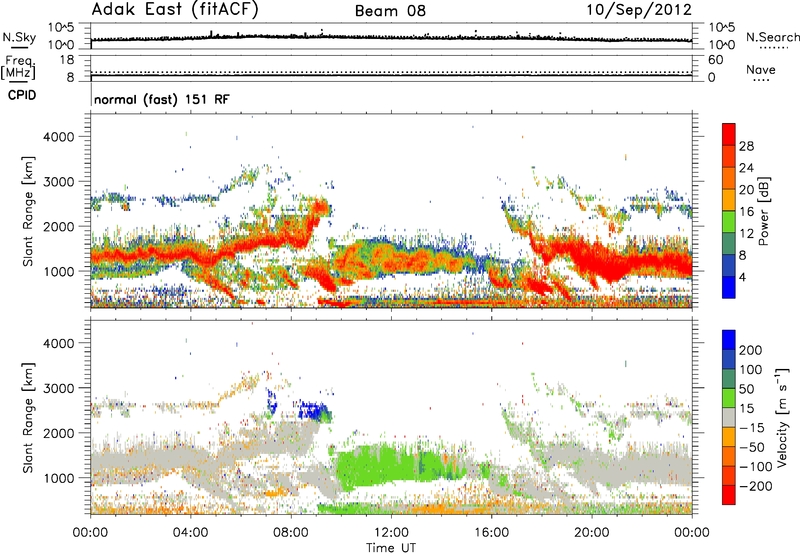Screen dimensions: 800x554
Task: Click the '-200' tick on velocity colorbar
Action: tap(755, 486)
